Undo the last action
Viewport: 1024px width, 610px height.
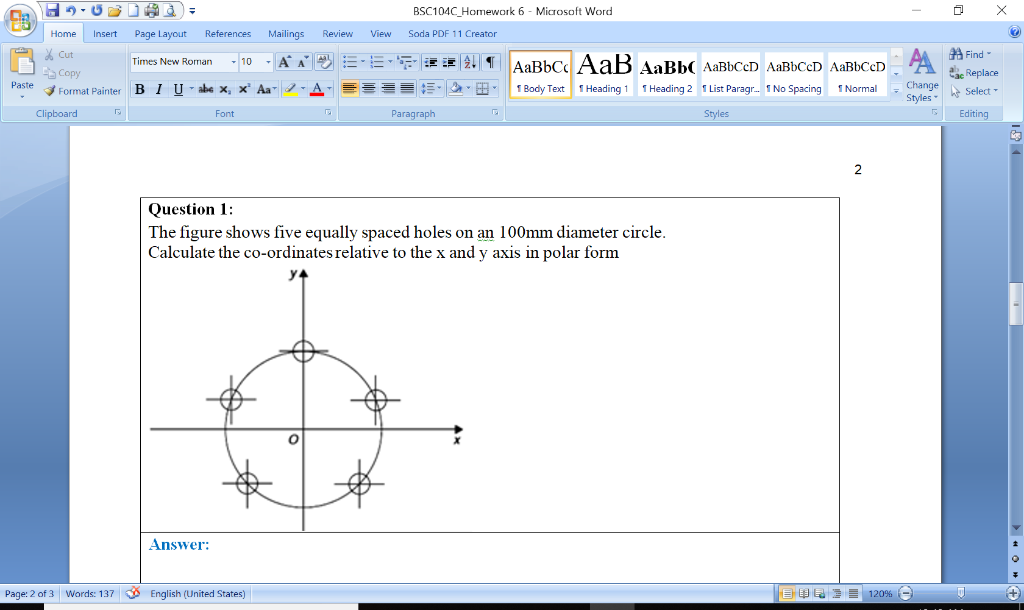coord(71,10)
